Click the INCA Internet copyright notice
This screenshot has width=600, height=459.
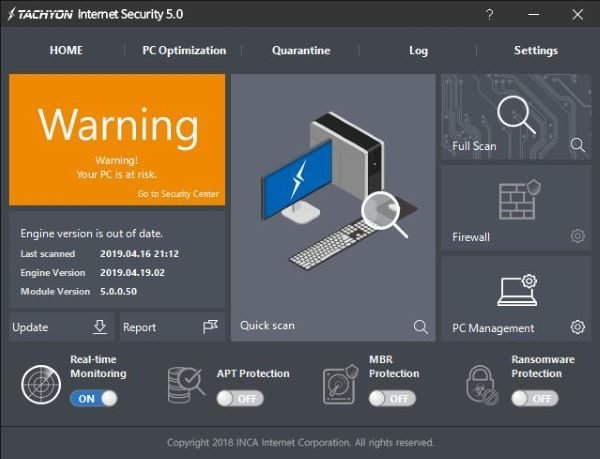click(x=300, y=443)
